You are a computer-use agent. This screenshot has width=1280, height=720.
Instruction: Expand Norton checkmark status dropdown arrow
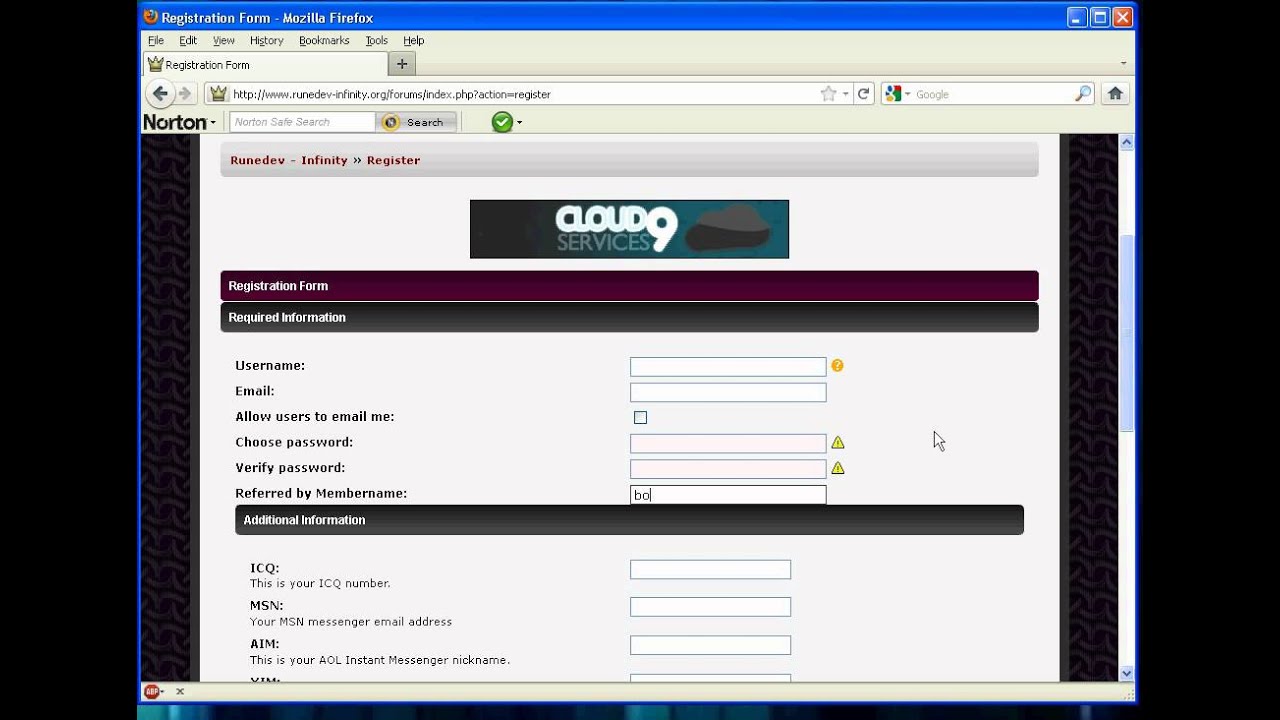tap(519, 123)
